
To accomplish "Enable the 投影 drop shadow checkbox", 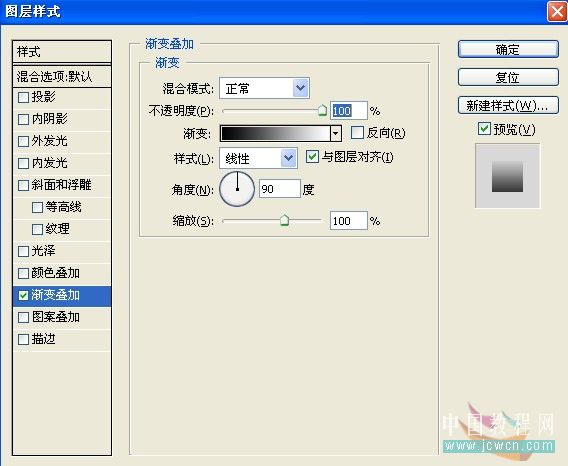I will pyautogui.click(x=24, y=97).
